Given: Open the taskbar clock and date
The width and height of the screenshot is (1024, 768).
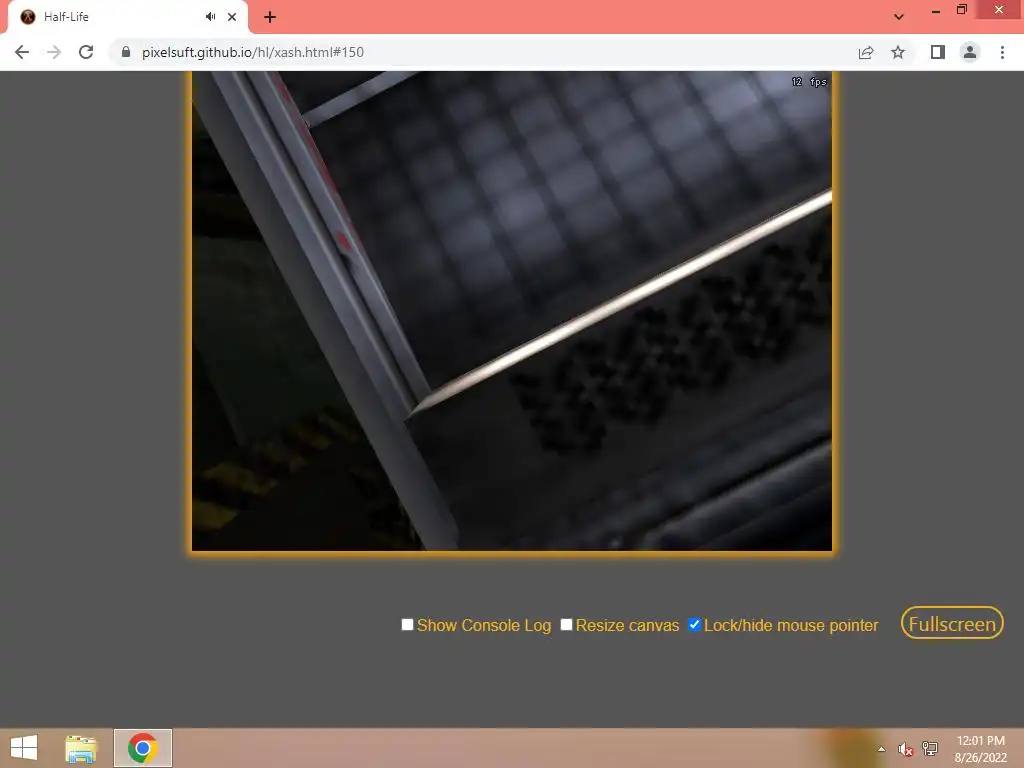Looking at the screenshot, I should (x=980, y=749).
